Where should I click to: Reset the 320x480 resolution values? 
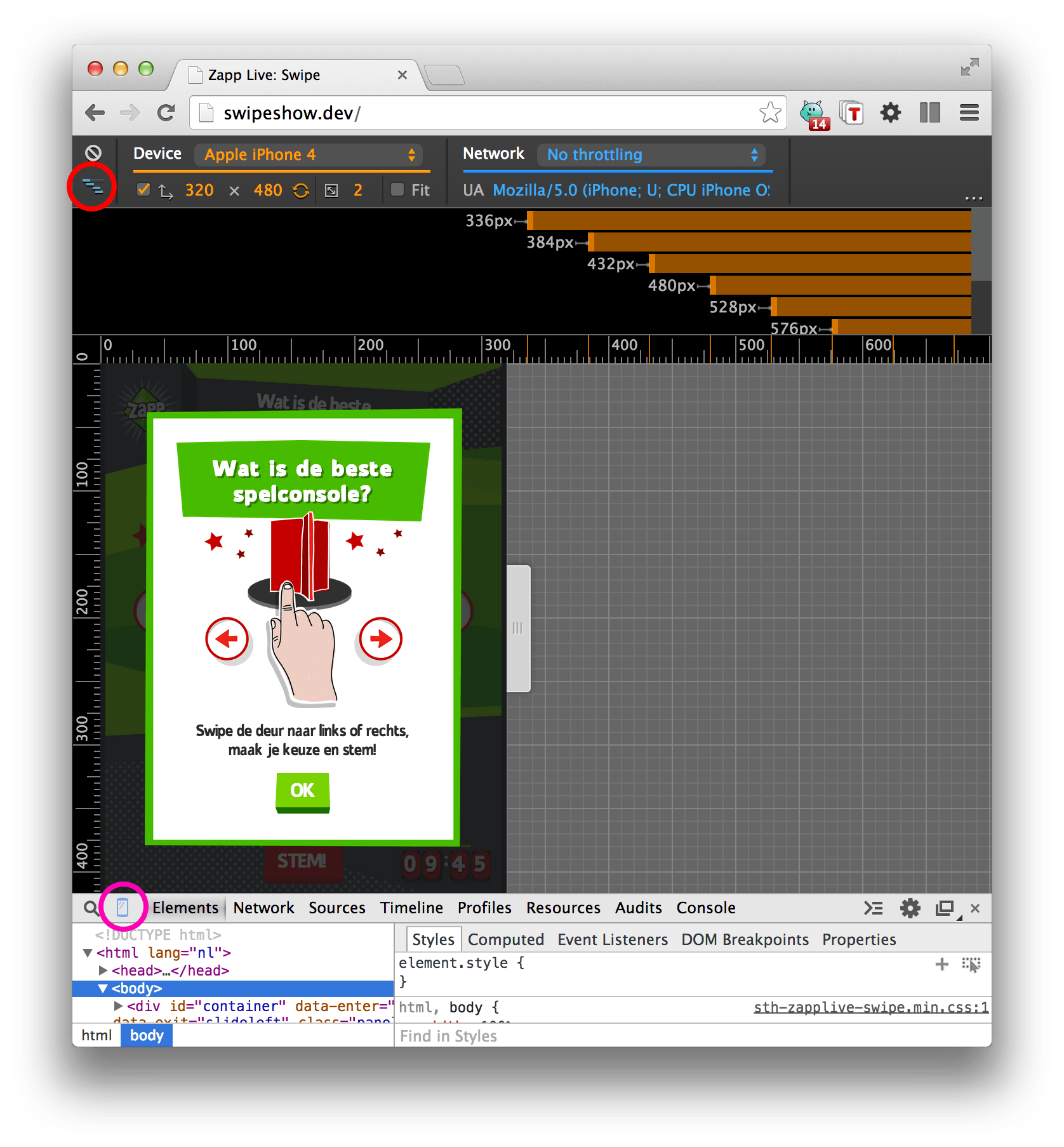click(x=301, y=190)
